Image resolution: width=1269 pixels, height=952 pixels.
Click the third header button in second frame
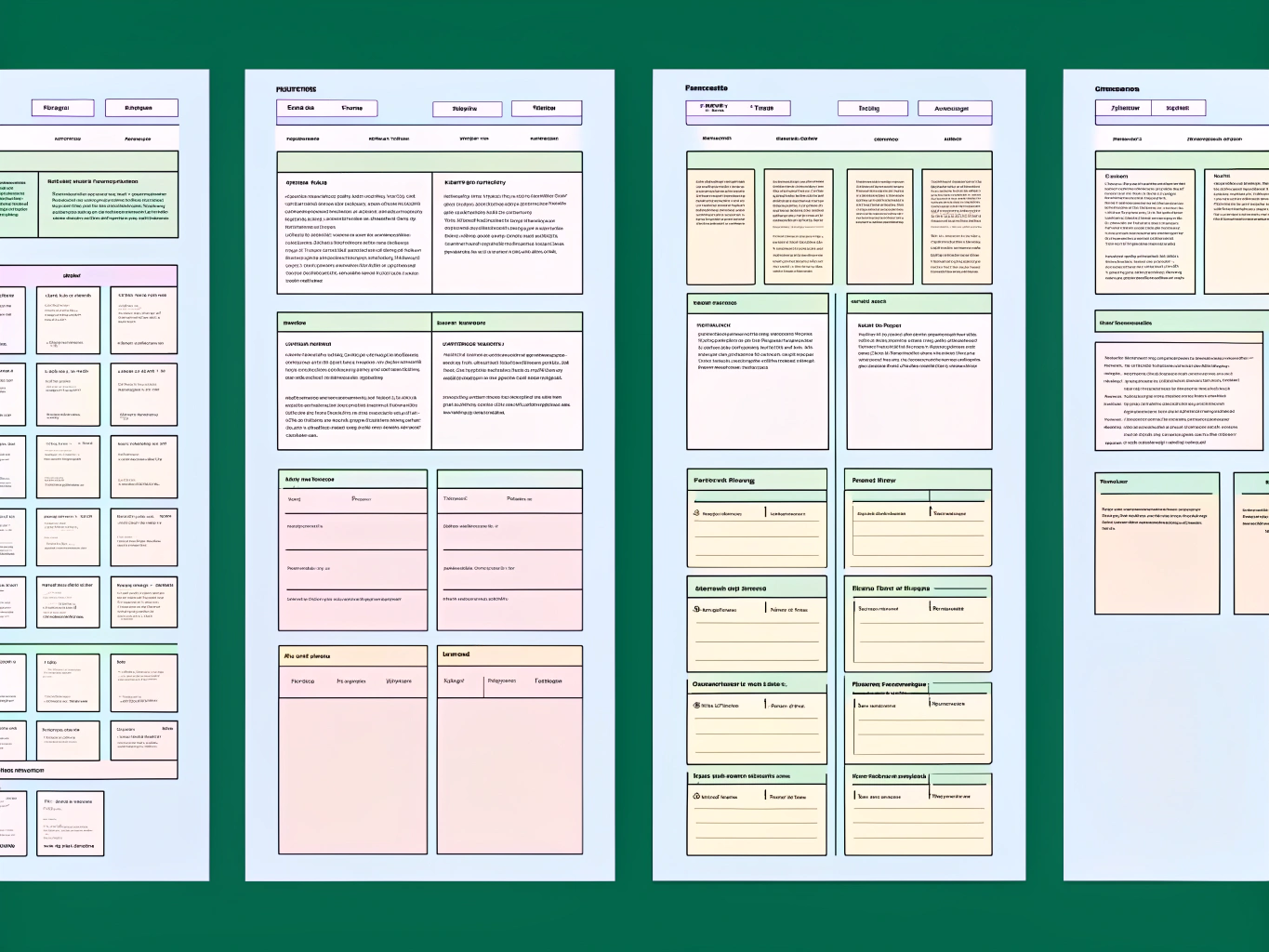click(467, 109)
